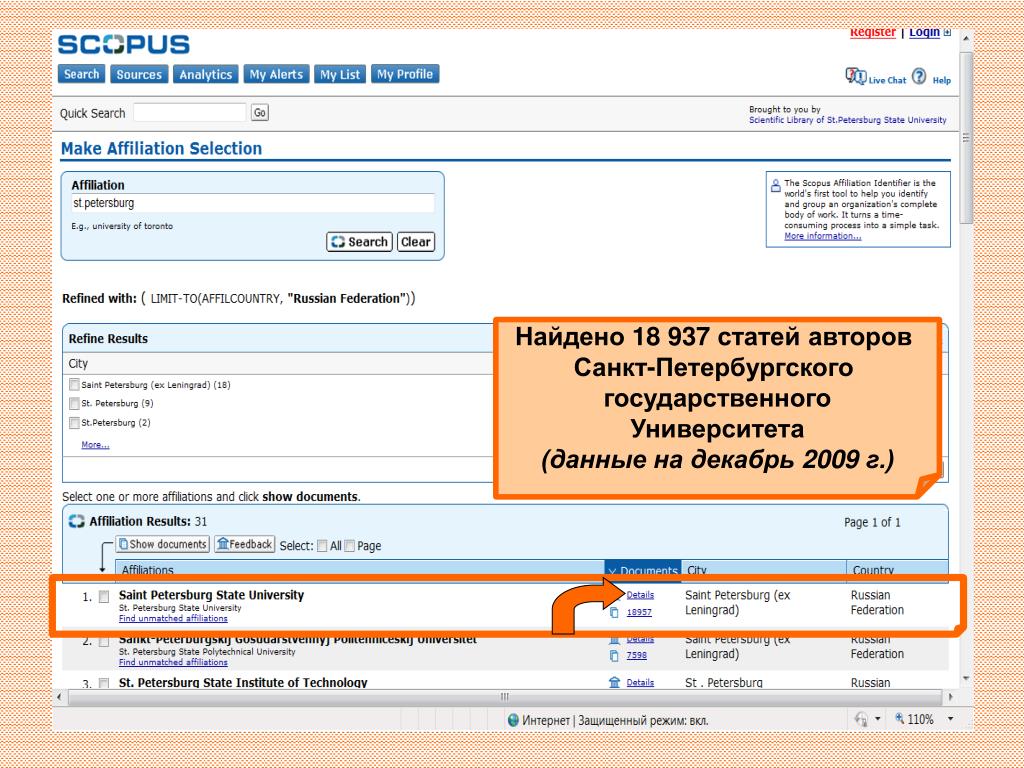The image size is (1024, 768).
Task: Open the Live Chat icon
Action: pos(856,76)
